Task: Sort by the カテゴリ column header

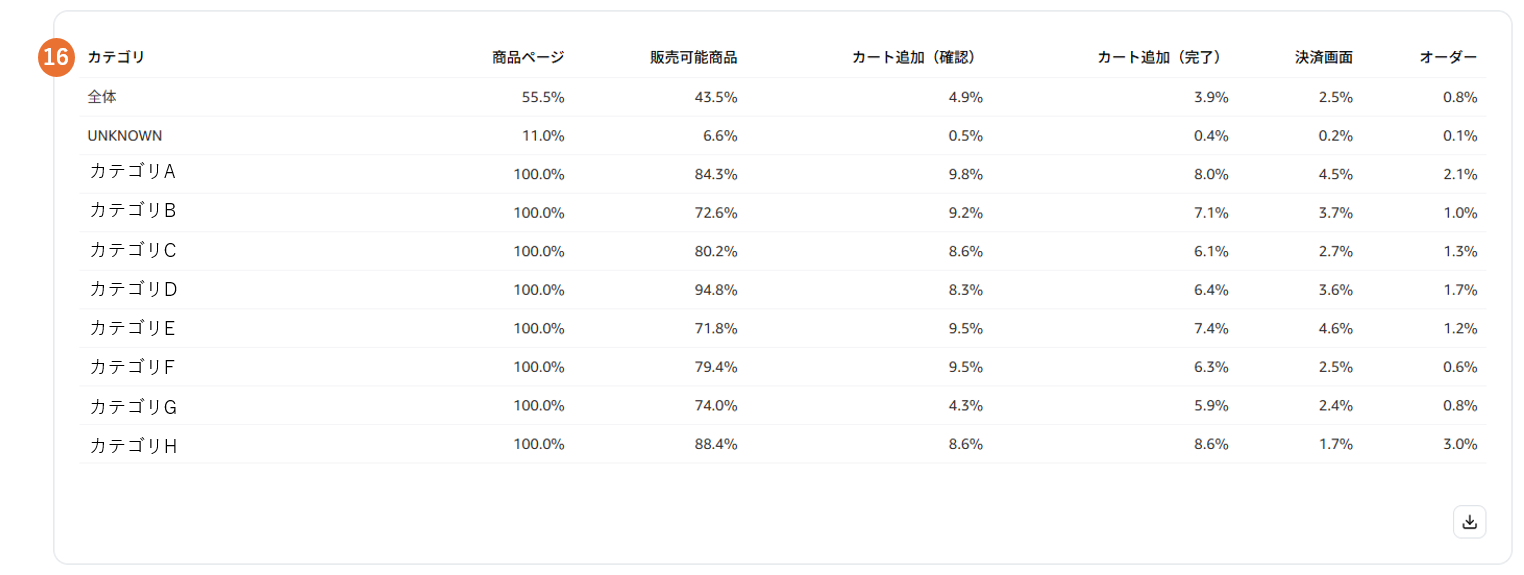Action: pyautogui.click(x=116, y=58)
